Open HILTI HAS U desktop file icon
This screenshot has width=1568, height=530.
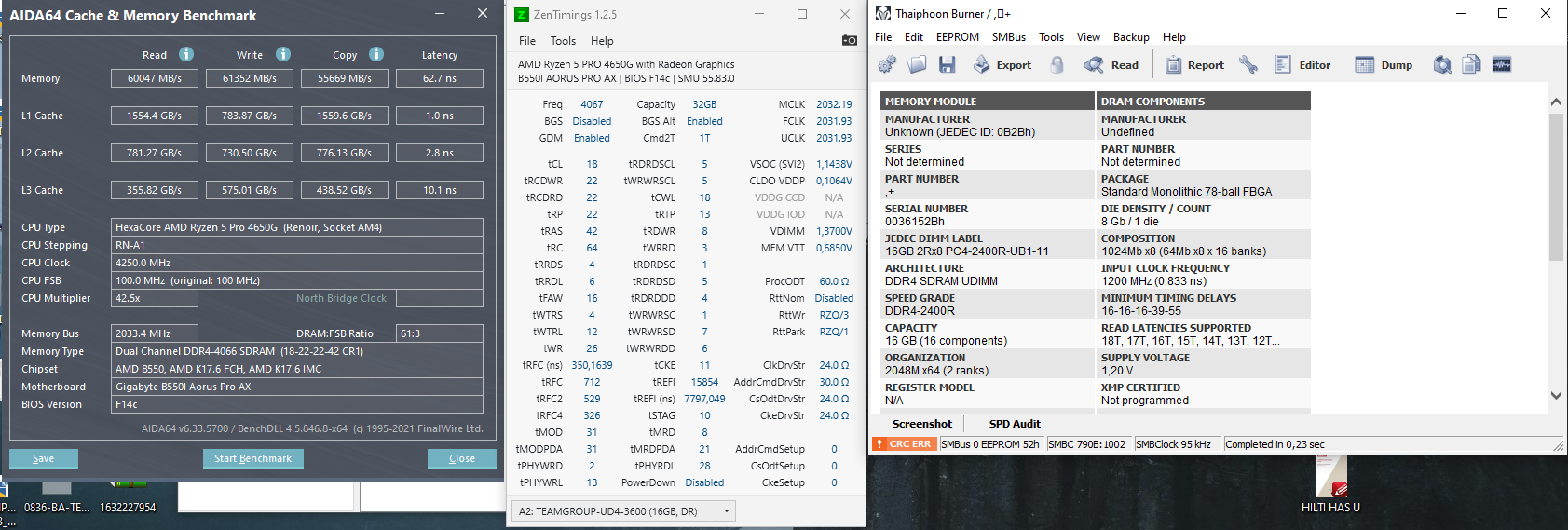pos(1330,484)
